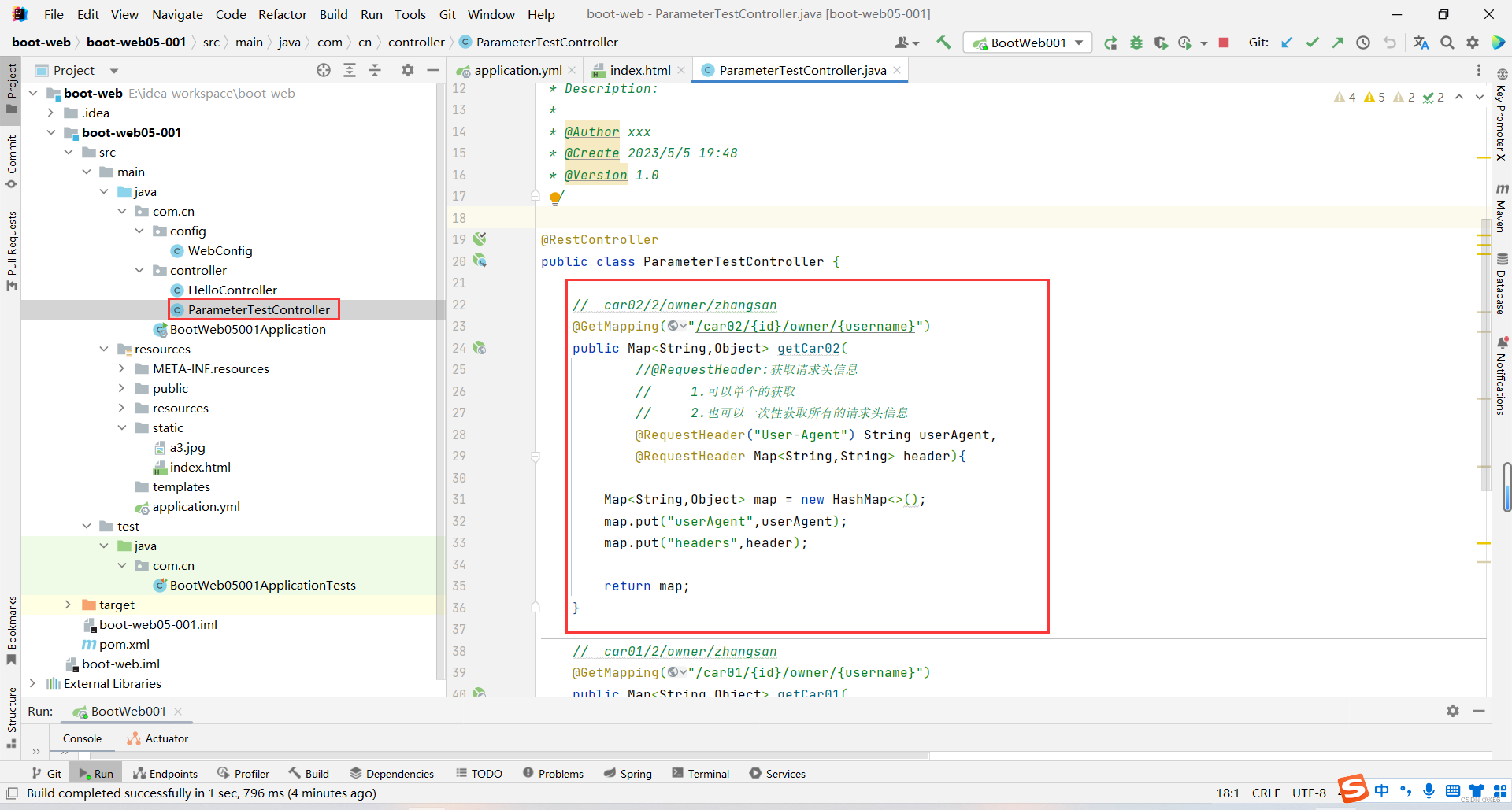Click the Sogou input method icon
This screenshot has height=810, width=1512.
click(1353, 788)
